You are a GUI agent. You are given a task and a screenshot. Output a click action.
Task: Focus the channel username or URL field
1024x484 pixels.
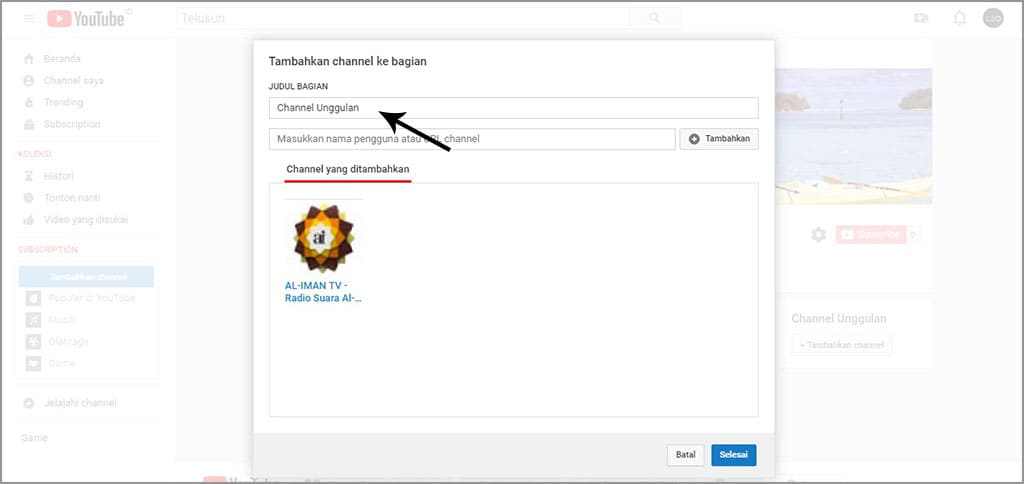point(472,139)
